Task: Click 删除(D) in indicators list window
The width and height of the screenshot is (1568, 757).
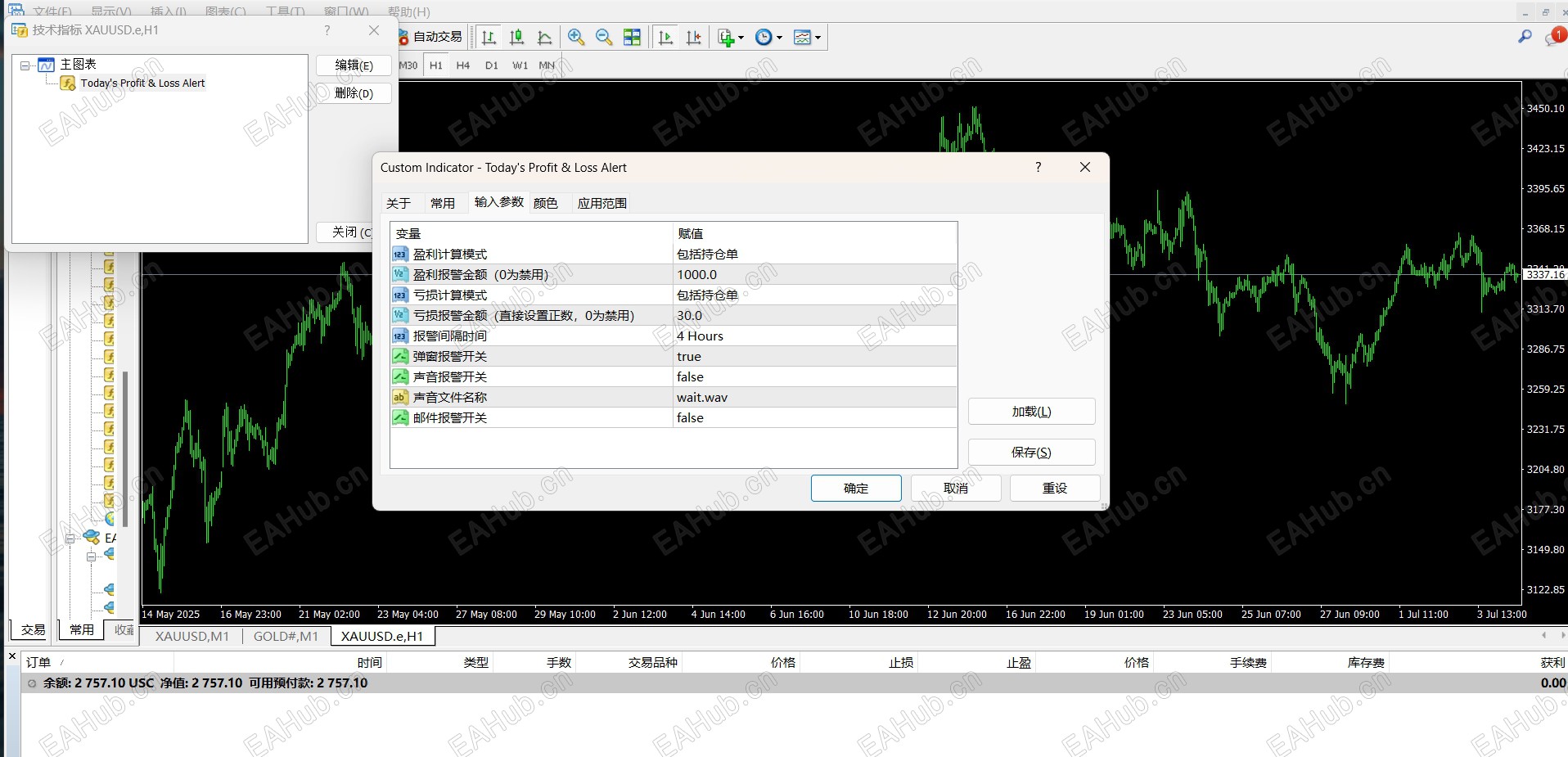Action: (354, 93)
